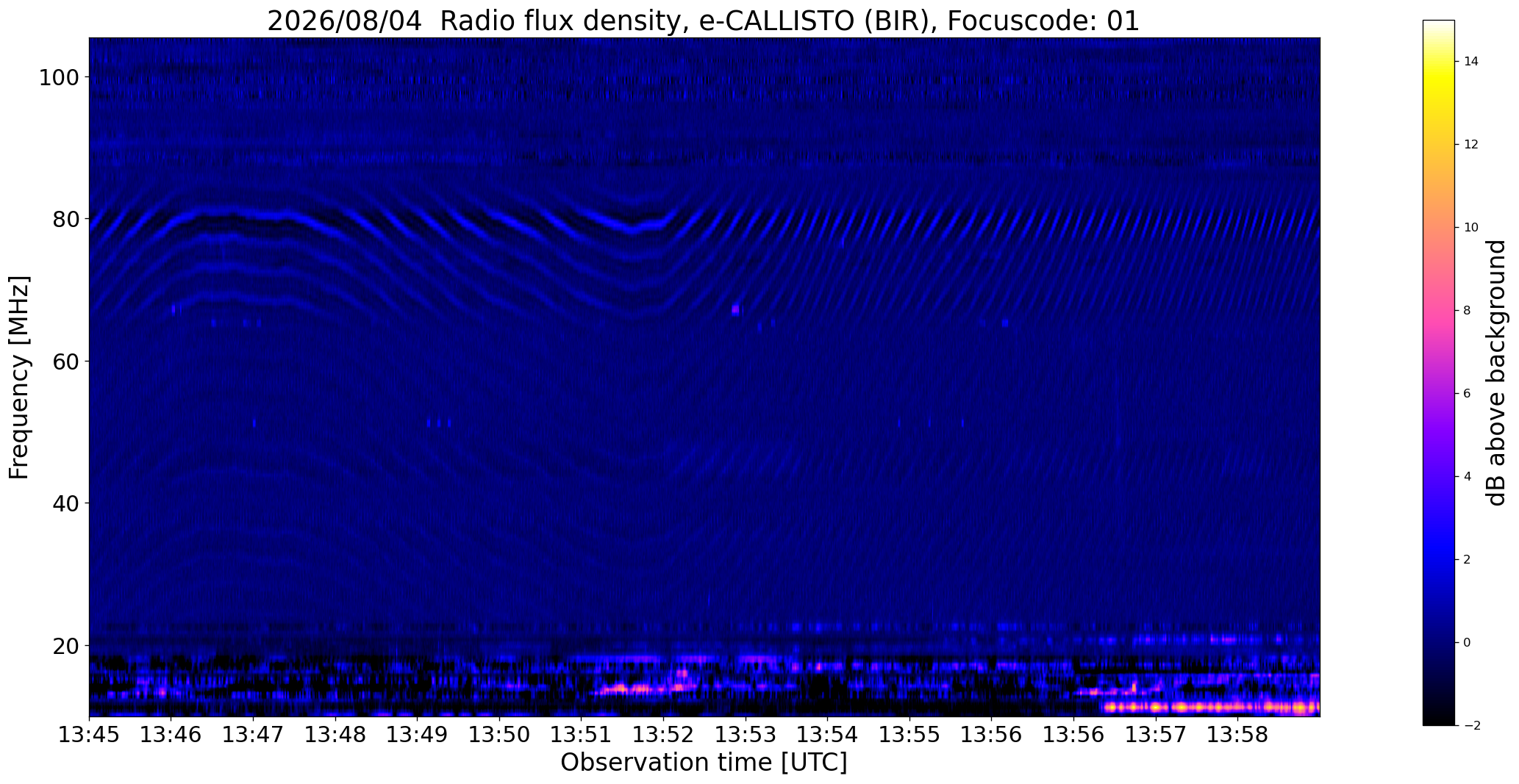This screenshot has width=1519, height=784.
Task: Click the 14 dB tick on the colorbar
Action: [x=1470, y=62]
